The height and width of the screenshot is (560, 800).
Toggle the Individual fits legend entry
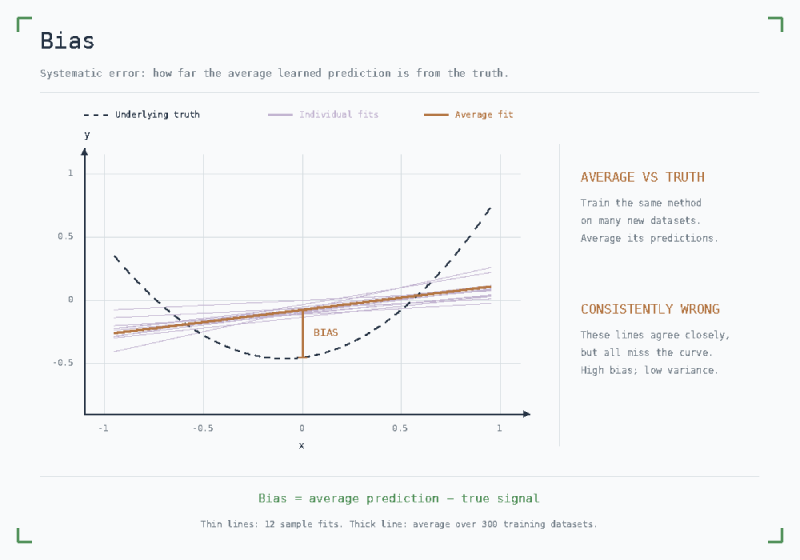tap(323, 115)
